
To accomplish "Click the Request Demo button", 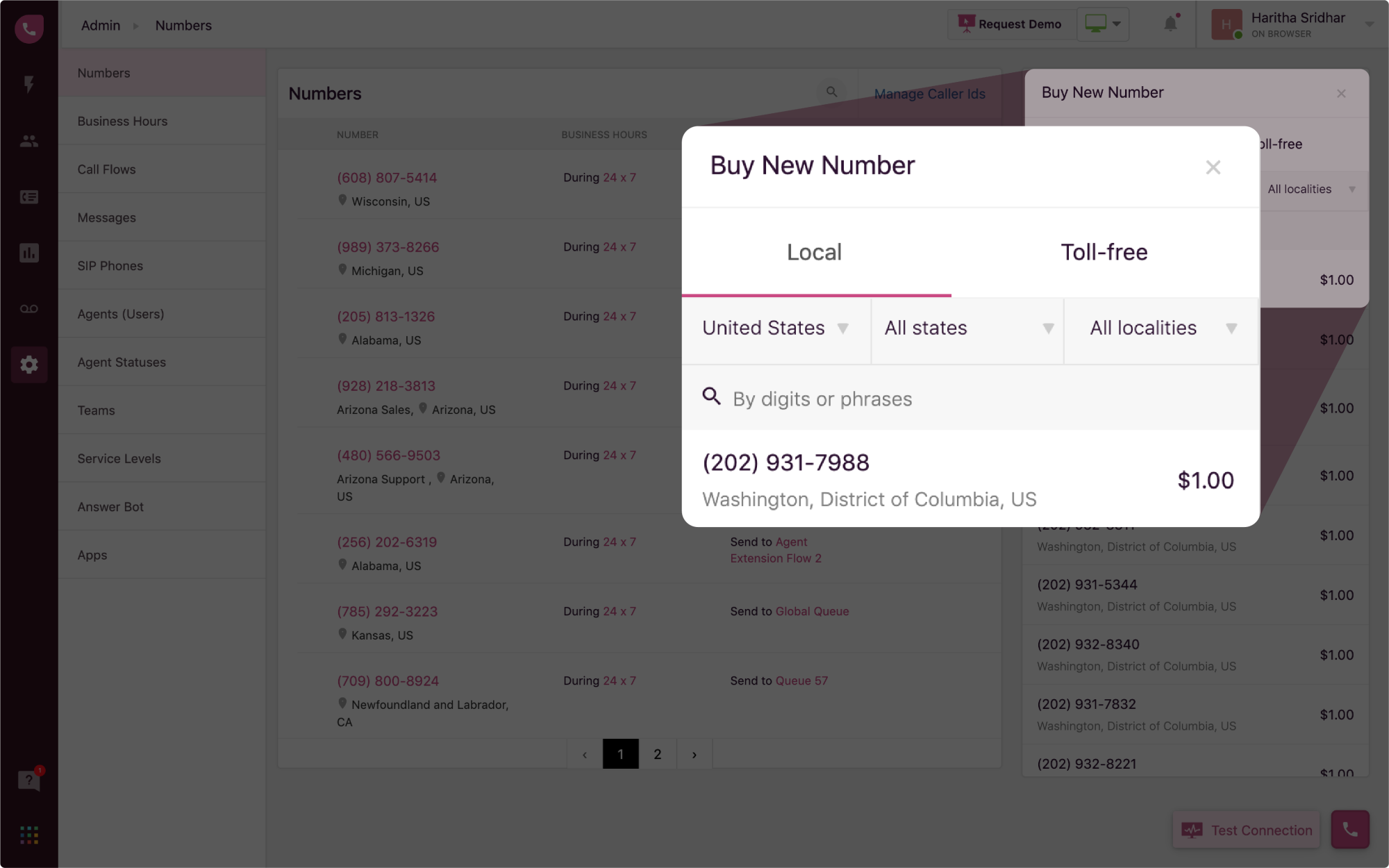I will click(1010, 24).
